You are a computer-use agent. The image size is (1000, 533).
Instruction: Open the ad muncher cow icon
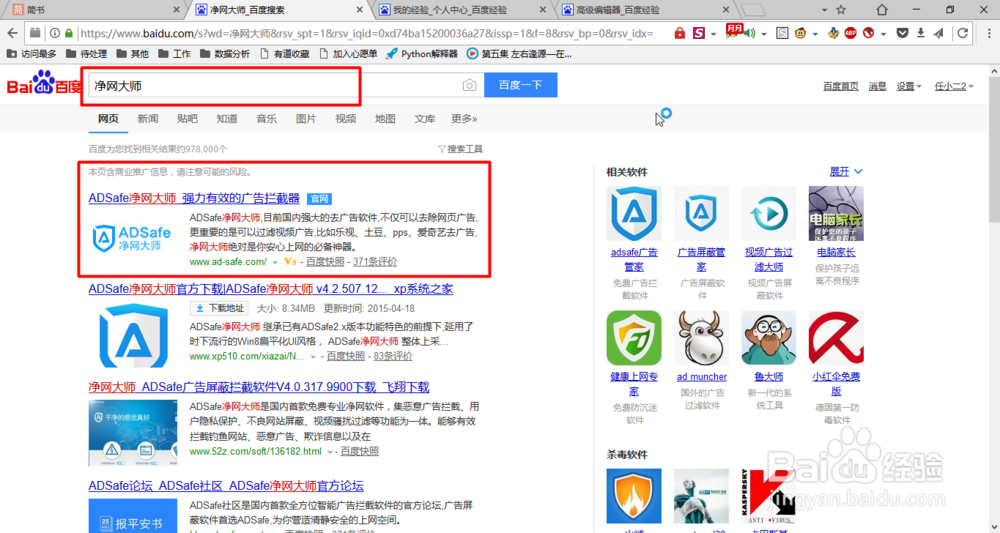point(701,338)
